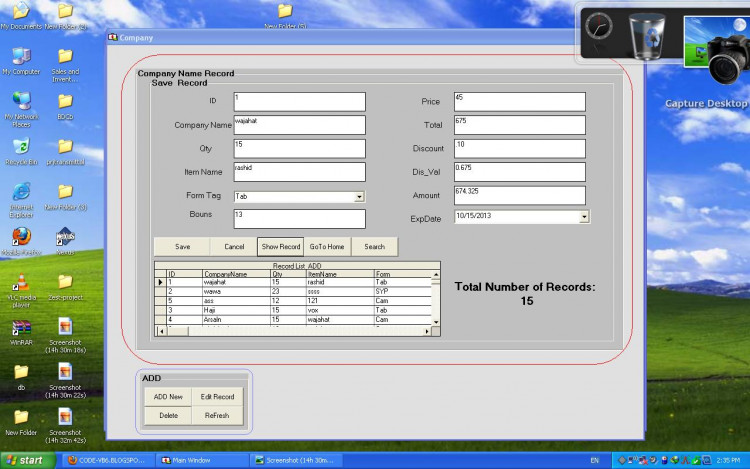Click the Discount text field

(520, 149)
